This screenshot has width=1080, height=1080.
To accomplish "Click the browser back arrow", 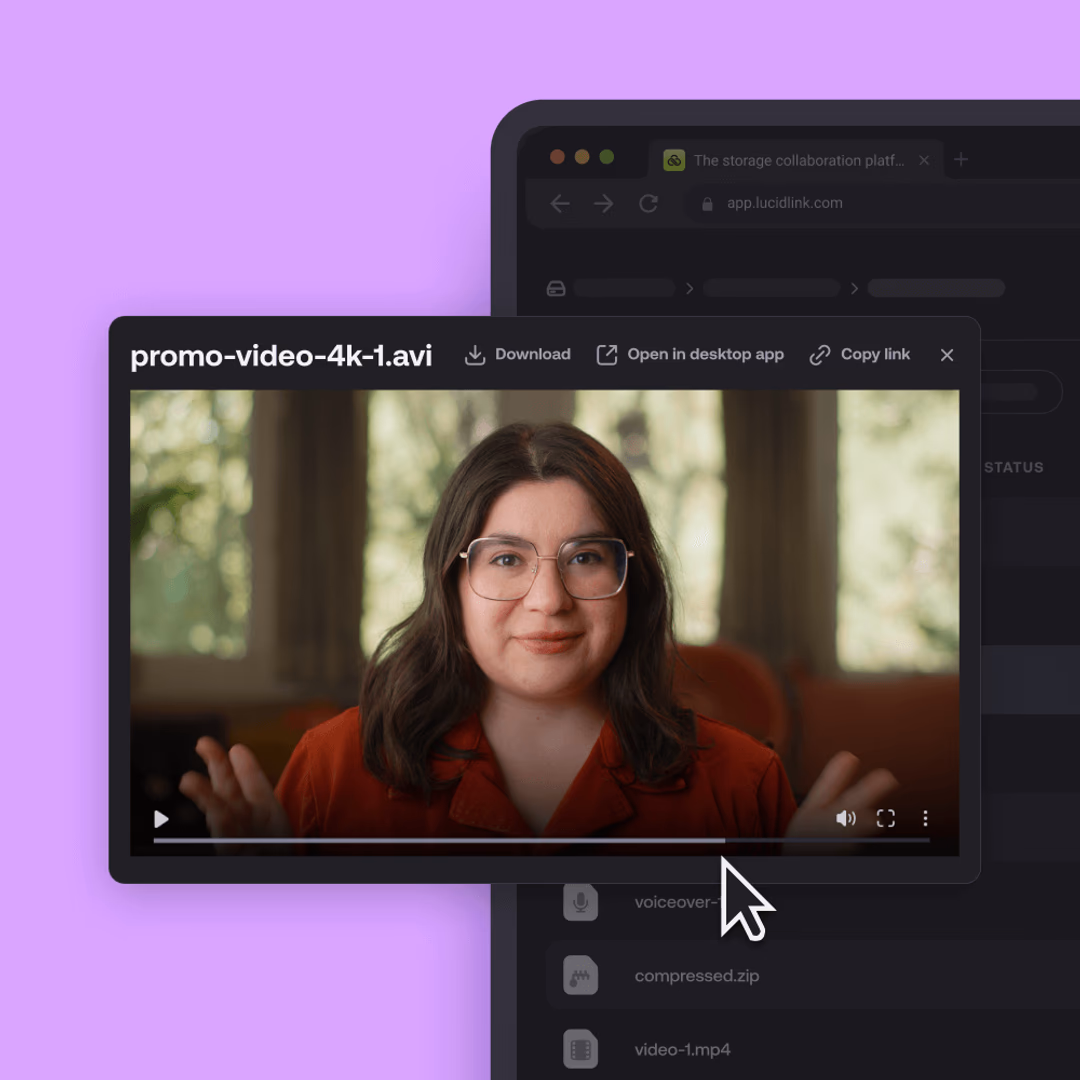I will point(560,203).
